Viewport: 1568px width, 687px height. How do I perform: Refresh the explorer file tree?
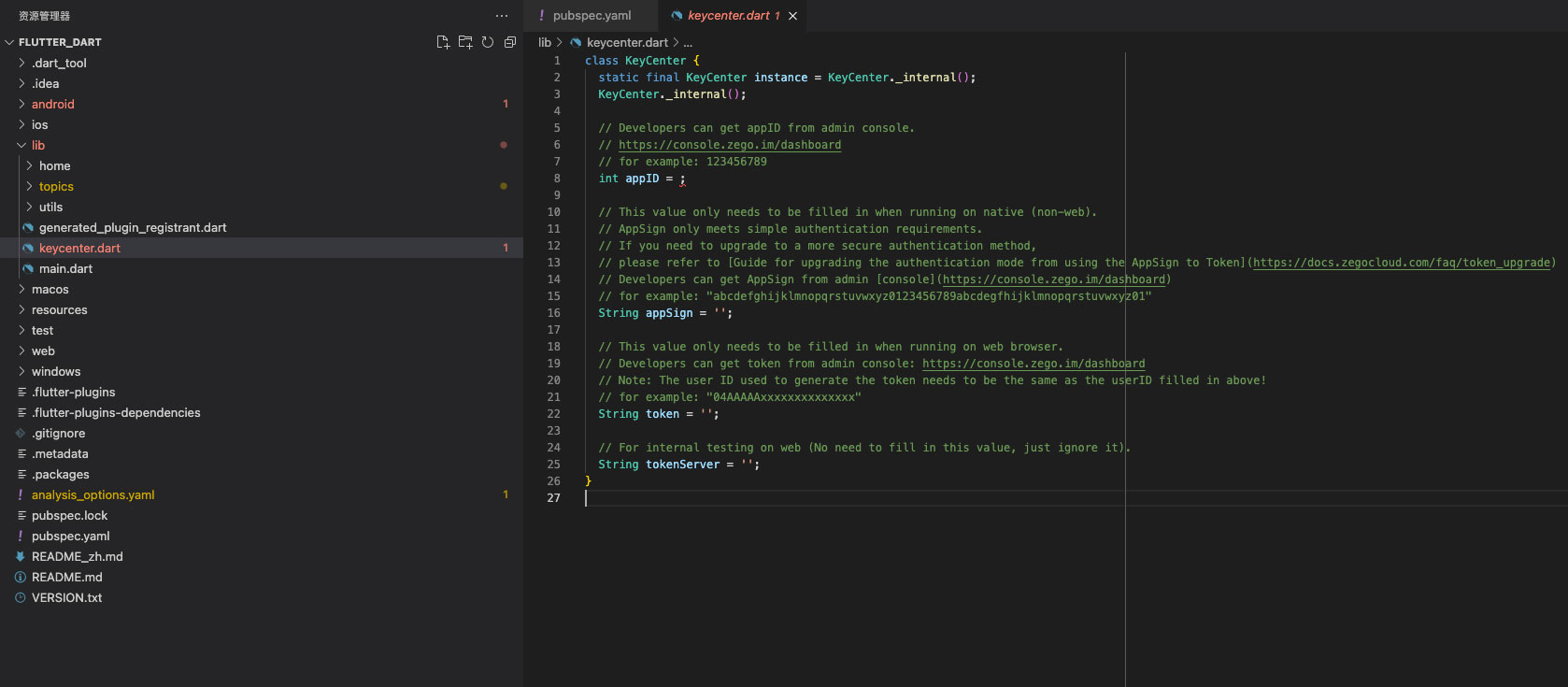[488, 42]
